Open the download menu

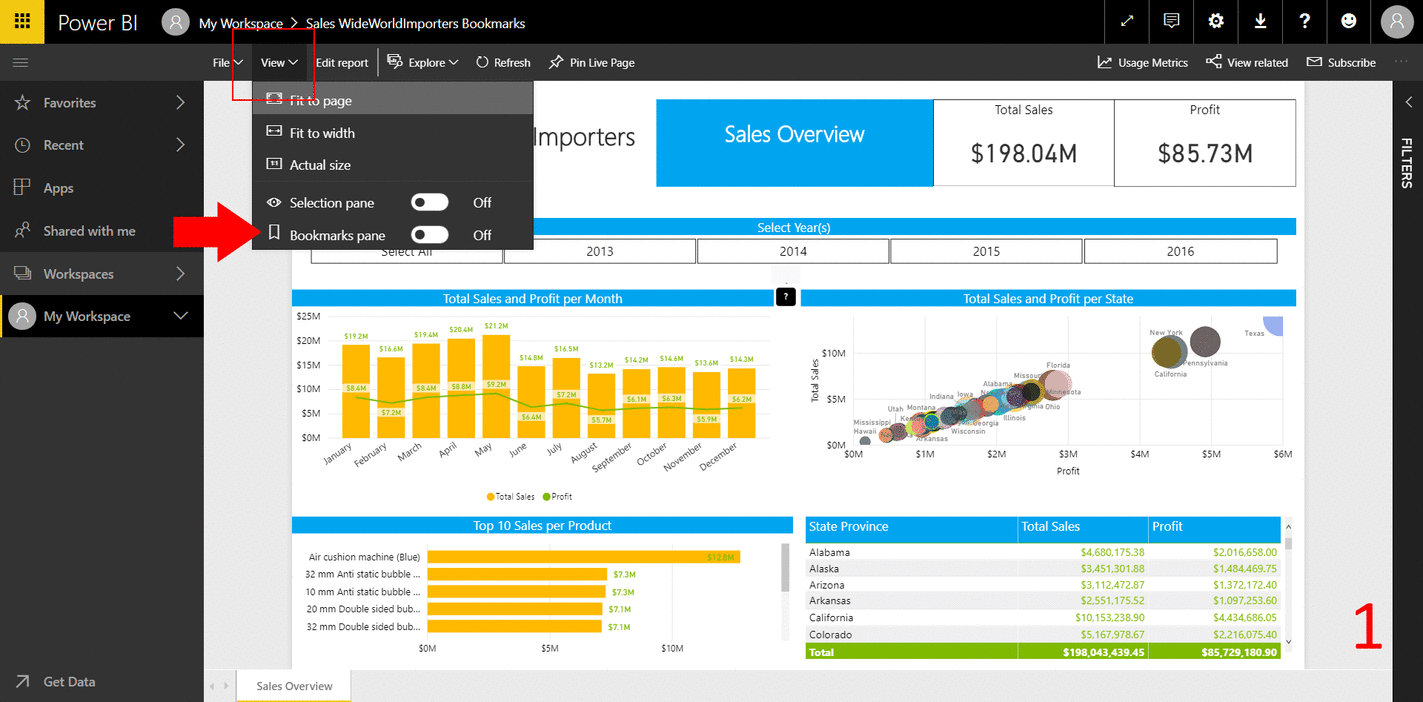(x=1260, y=21)
